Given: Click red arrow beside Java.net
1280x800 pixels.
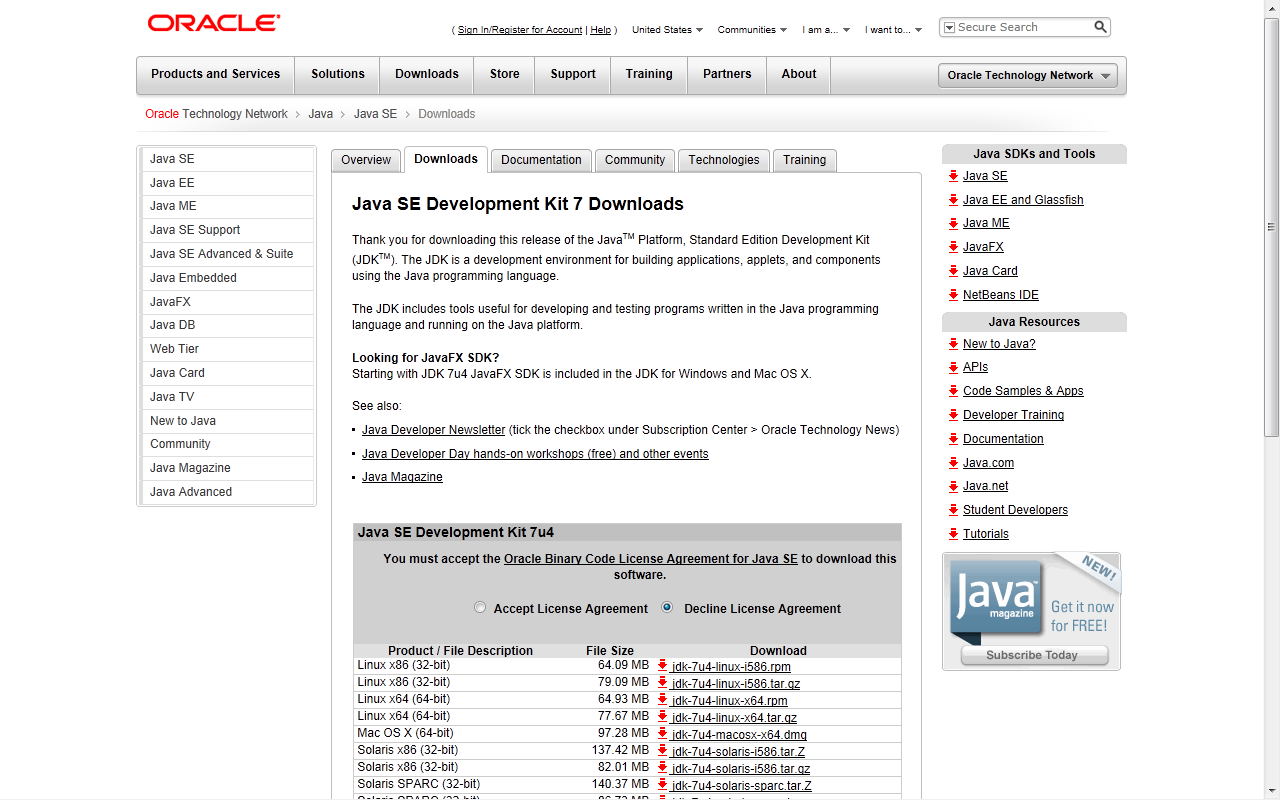Looking at the screenshot, I should tap(954, 486).
